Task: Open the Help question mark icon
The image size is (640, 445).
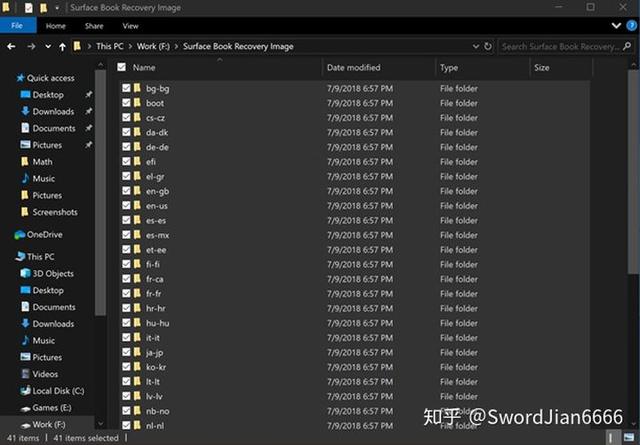Action: coord(631,26)
